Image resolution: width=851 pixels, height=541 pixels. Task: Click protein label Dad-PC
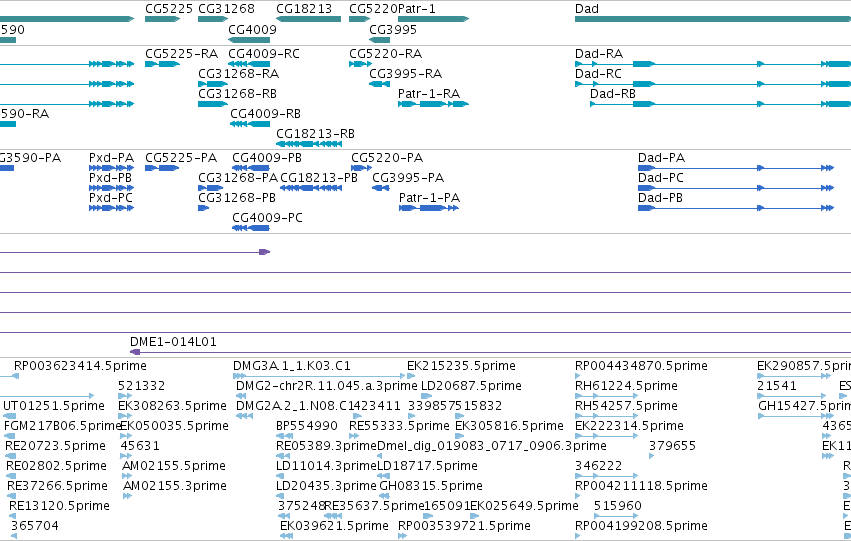pyautogui.click(x=661, y=178)
